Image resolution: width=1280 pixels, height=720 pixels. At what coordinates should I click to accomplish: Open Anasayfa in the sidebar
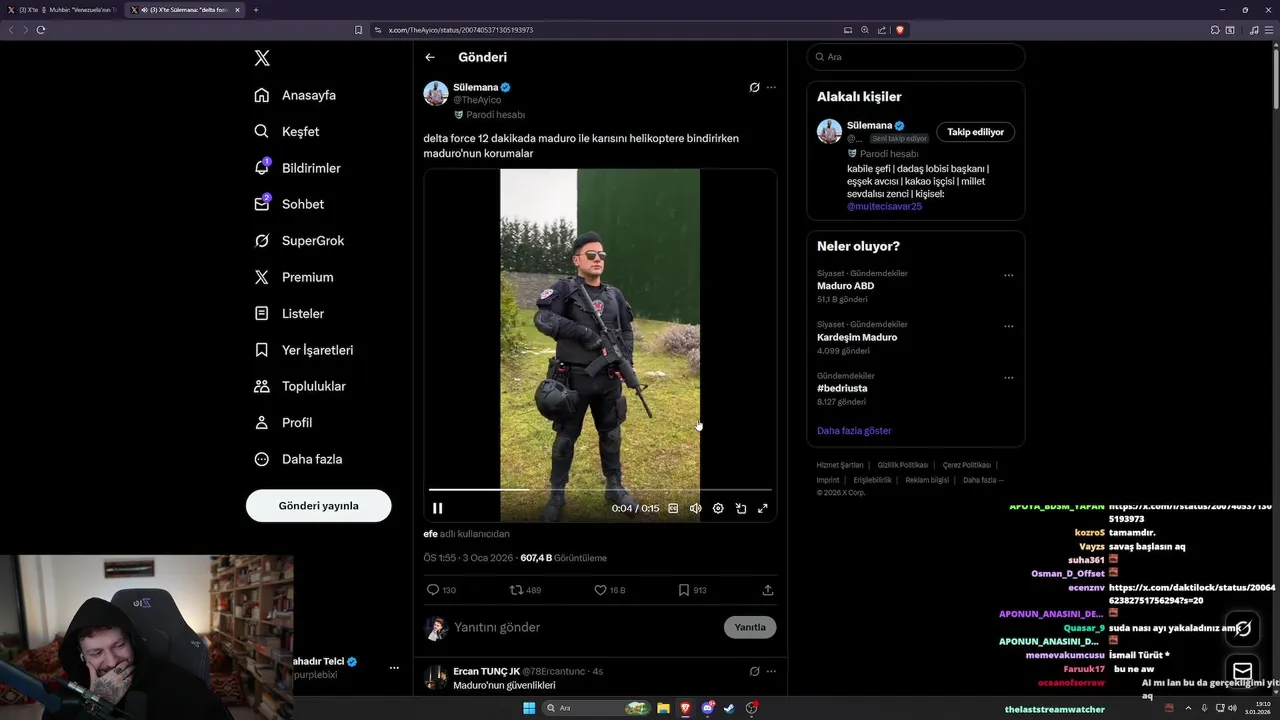click(x=295, y=95)
